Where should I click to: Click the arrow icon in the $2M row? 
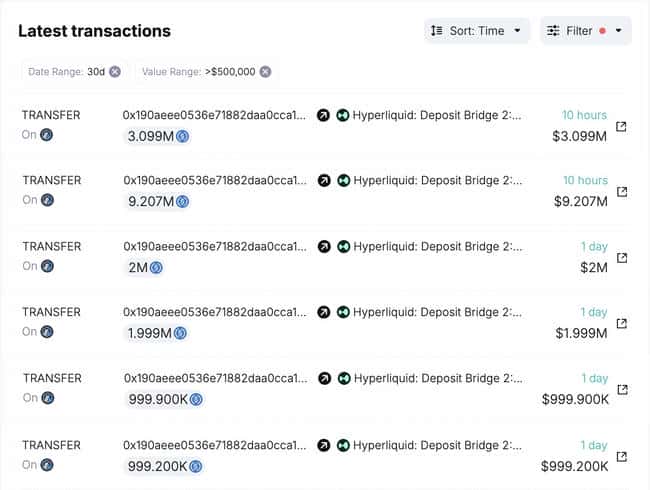coord(324,247)
